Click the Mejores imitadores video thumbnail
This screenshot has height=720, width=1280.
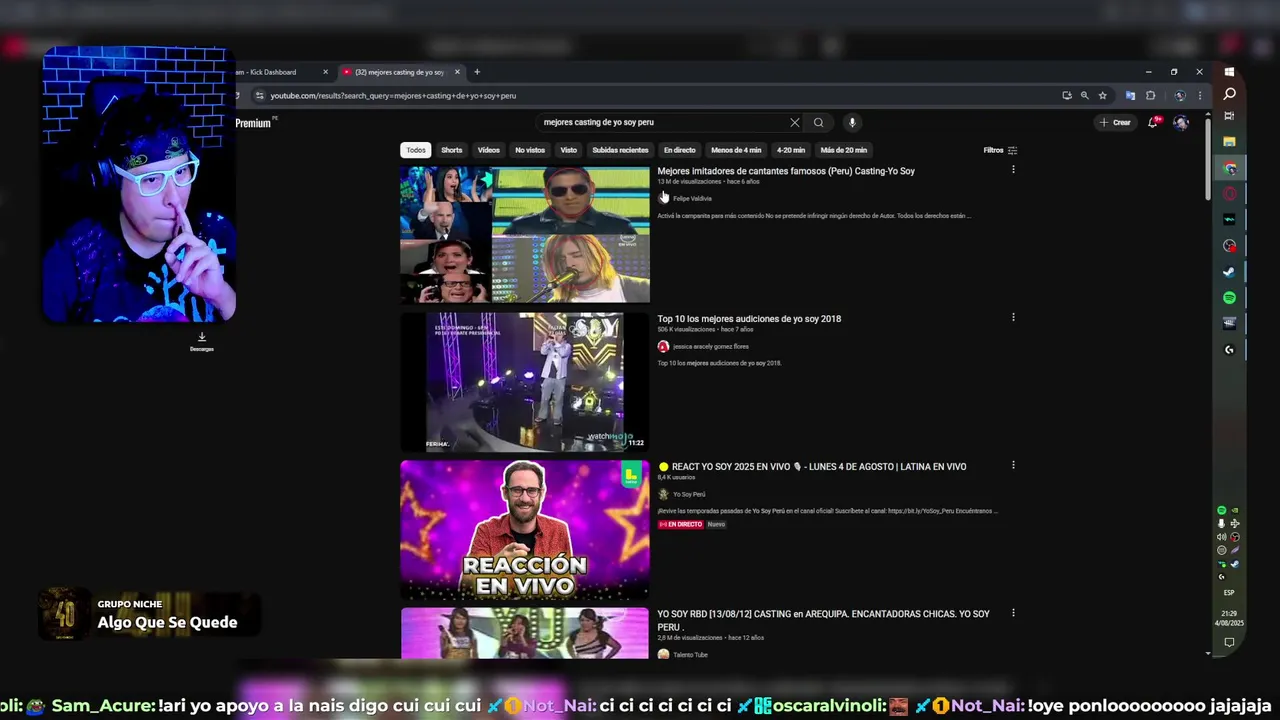point(525,234)
